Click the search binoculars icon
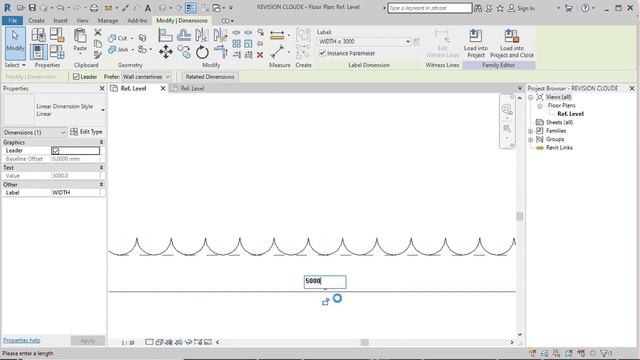The height and width of the screenshot is (360, 640). click(x=478, y=8)
